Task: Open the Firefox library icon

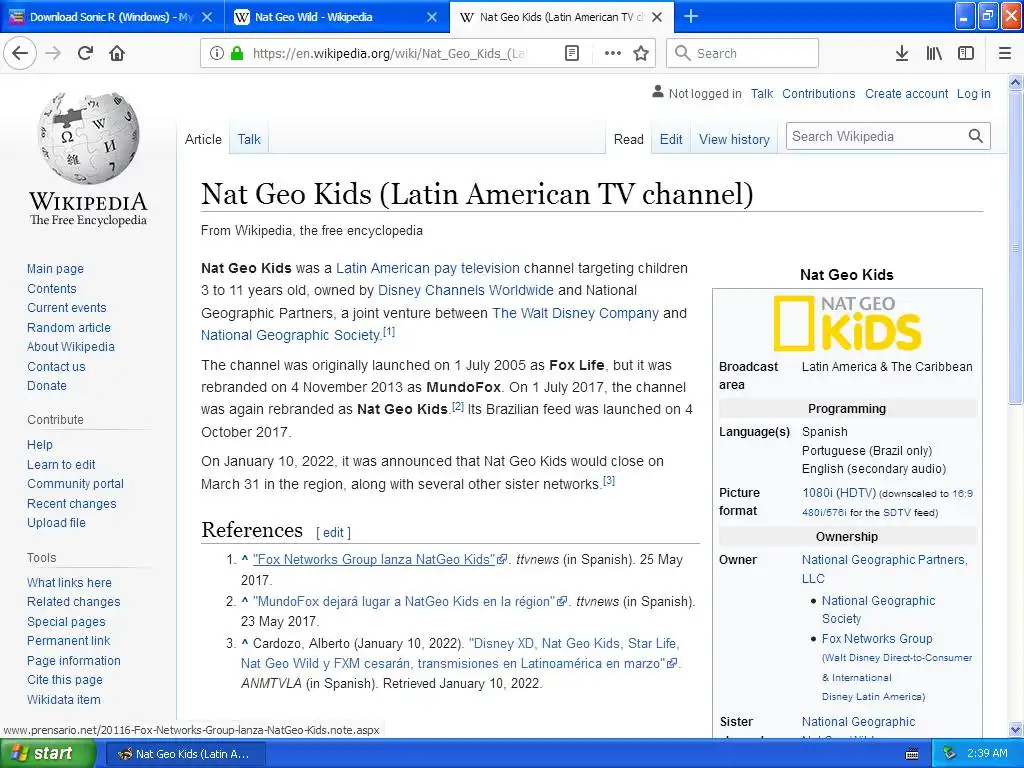Action: click(x=934, y=53)
